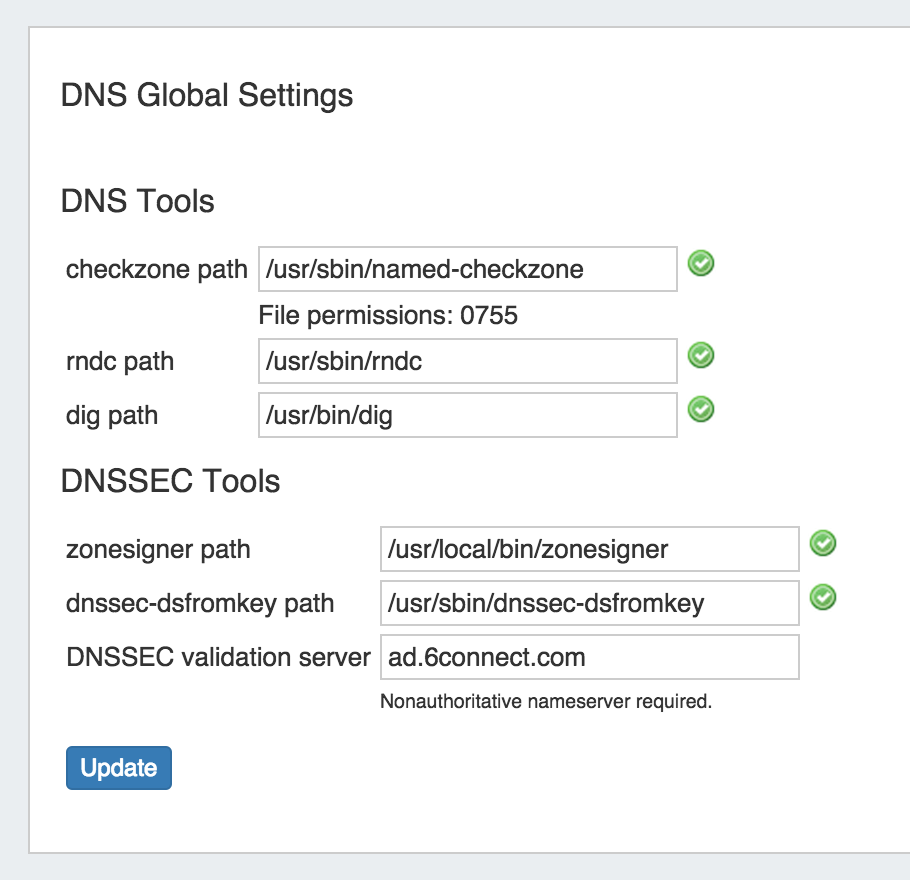Click the "DNS Global Settings" heading
The height and width of the screenshot is (880, 910).
(207, 96)
